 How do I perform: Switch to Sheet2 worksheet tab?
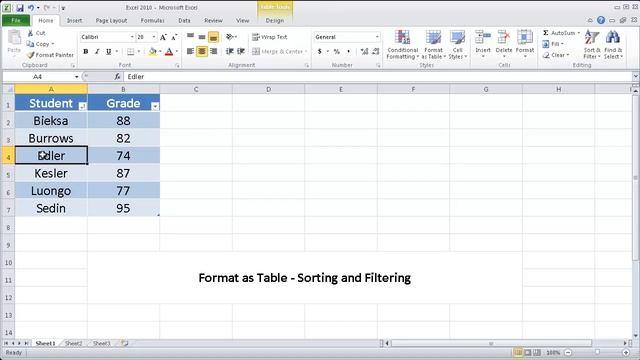[x=73, y=343]
